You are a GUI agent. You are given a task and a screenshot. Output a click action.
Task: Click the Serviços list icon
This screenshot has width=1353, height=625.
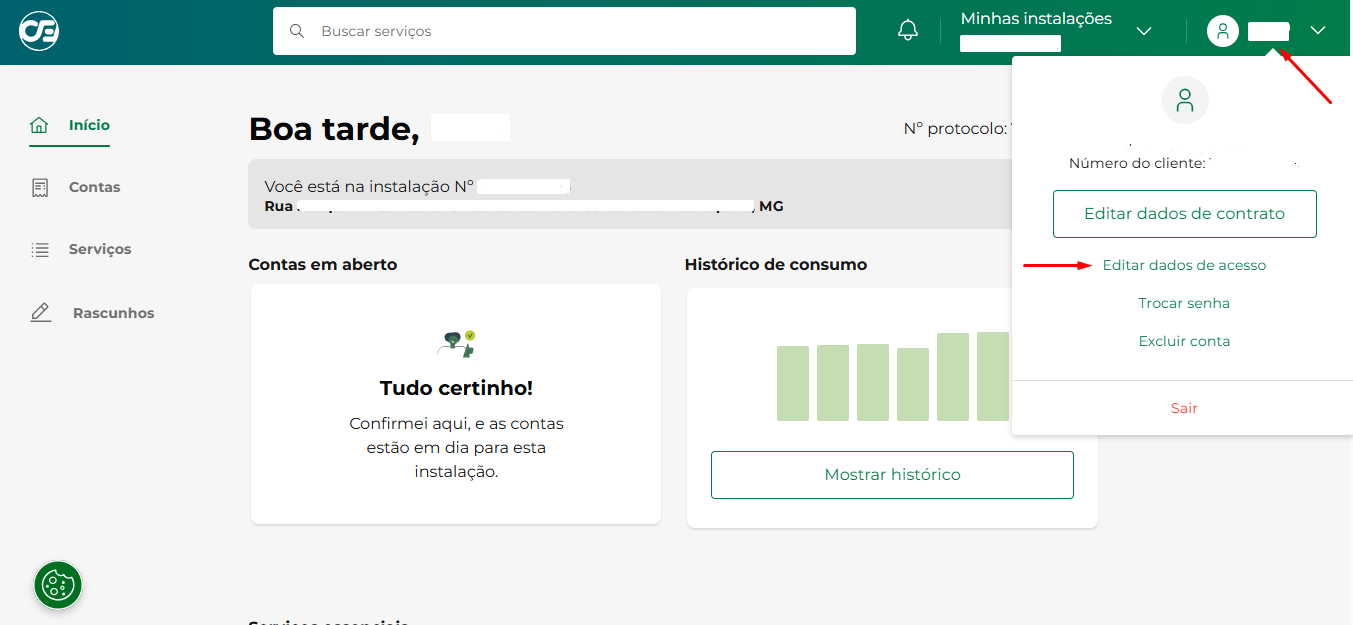click(40, 250)
